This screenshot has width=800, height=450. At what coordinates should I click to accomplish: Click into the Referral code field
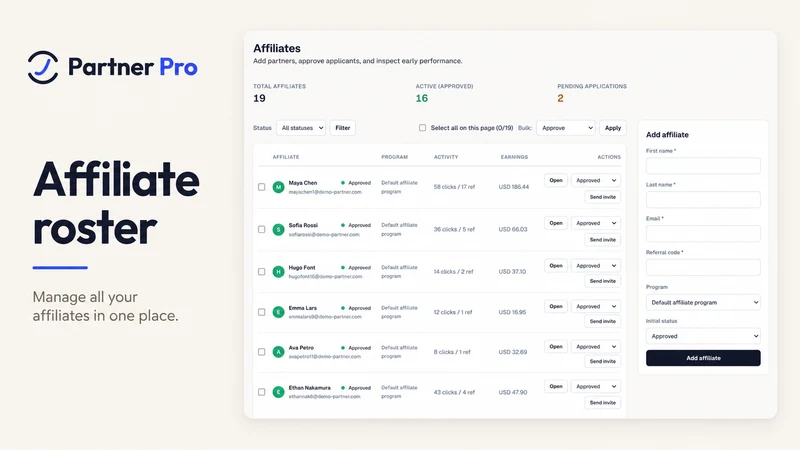[x=703, y=267]
